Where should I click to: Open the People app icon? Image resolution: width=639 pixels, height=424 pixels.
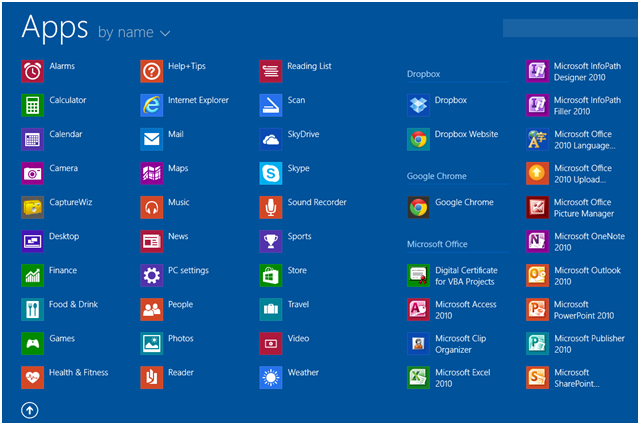tap(152, 309)
